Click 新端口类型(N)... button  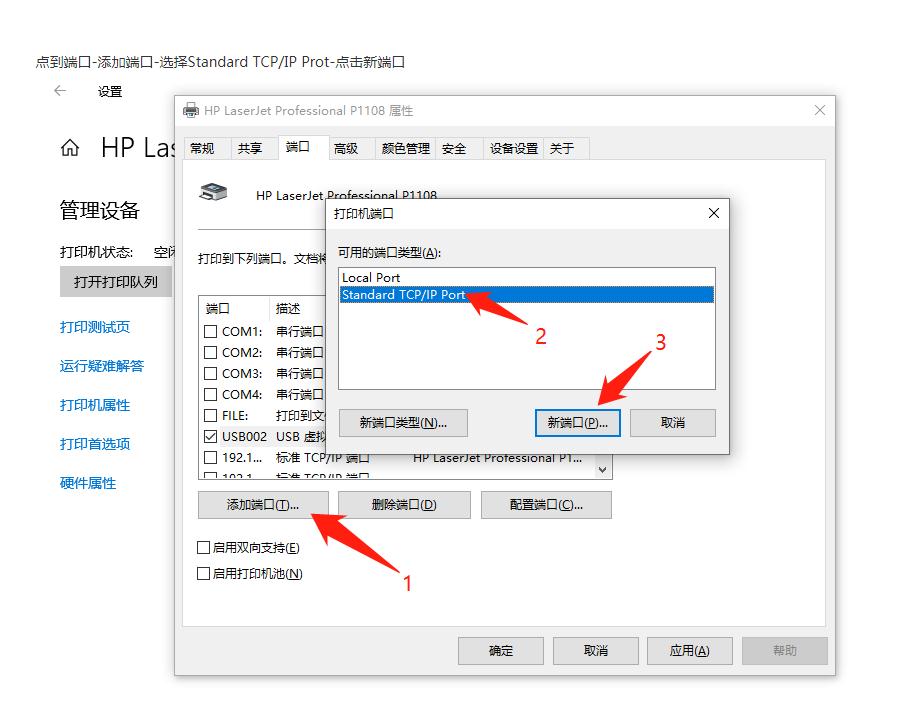tap(404, 423)
